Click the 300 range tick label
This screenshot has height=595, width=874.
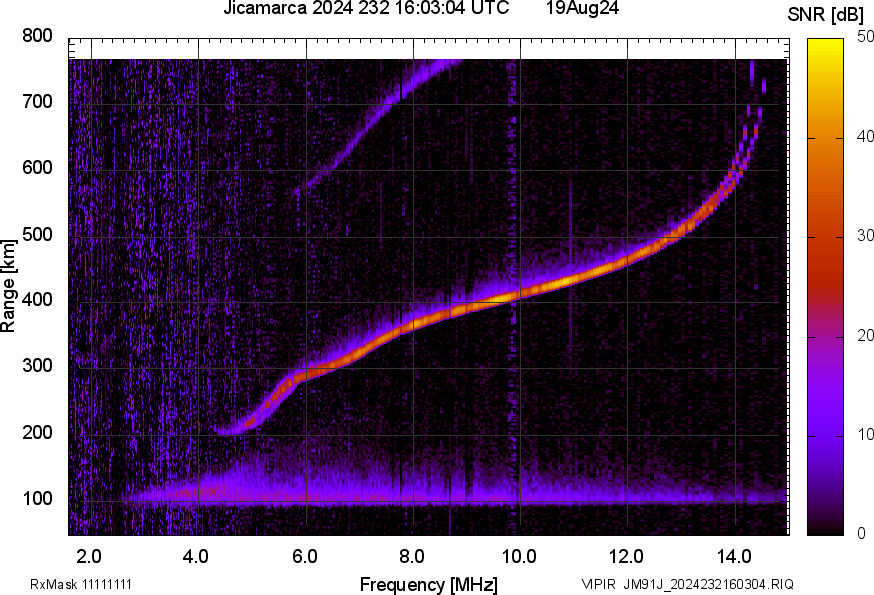[37, 366]
